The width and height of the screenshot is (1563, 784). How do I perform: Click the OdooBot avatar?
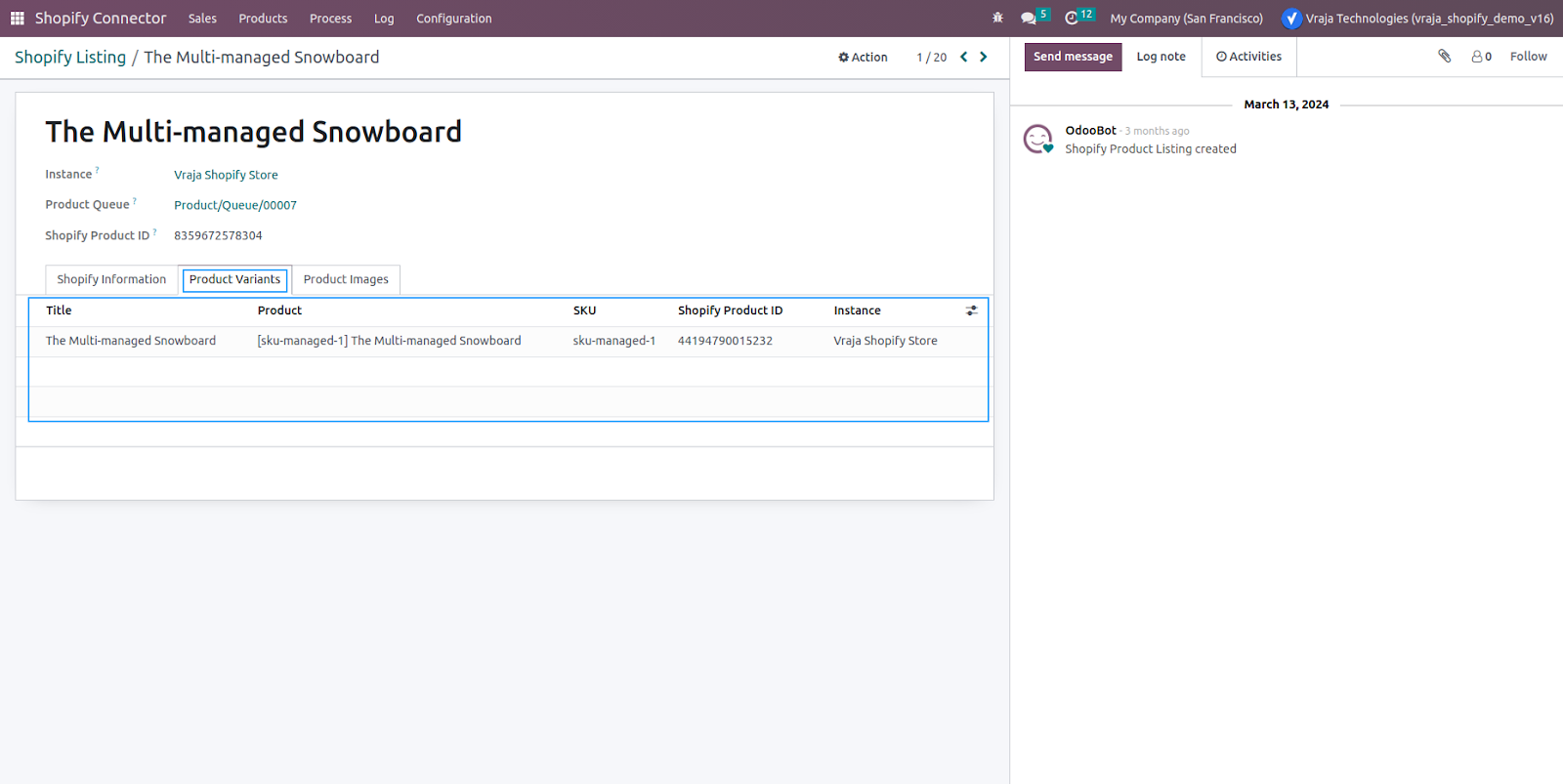tap(1037, 139)
